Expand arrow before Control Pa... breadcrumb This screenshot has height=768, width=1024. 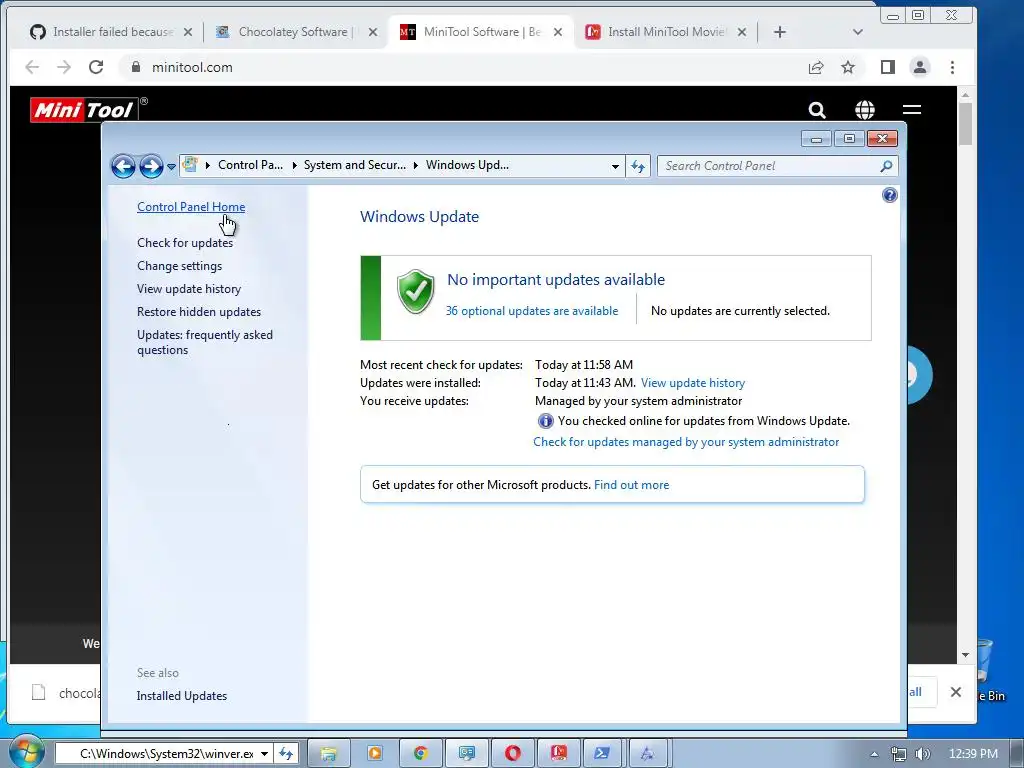[x=208, y=165]
